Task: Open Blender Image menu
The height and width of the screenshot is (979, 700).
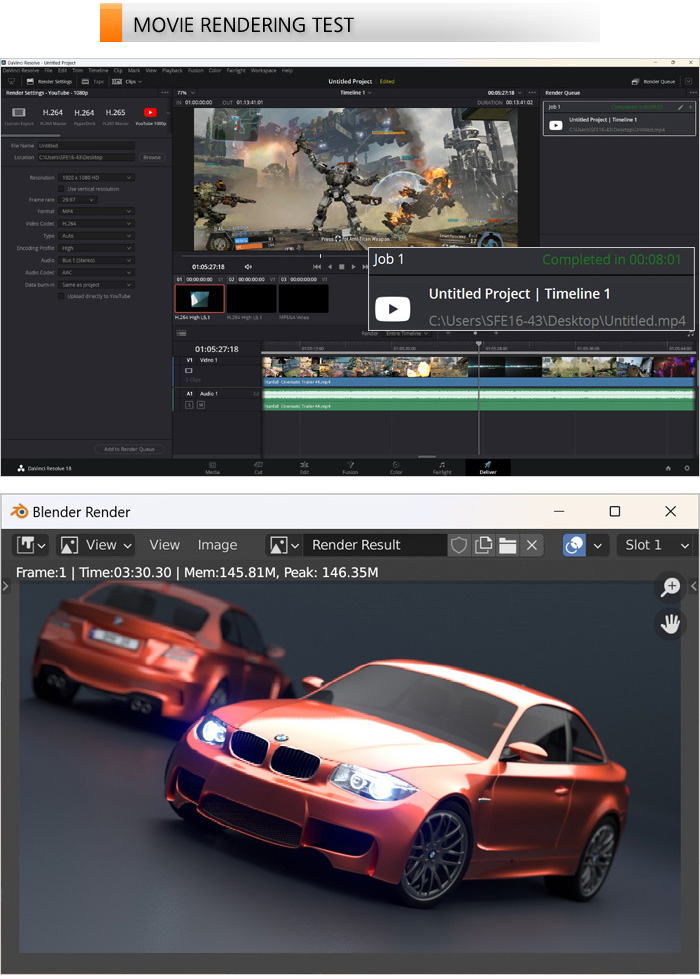Action: pos(217,545)
